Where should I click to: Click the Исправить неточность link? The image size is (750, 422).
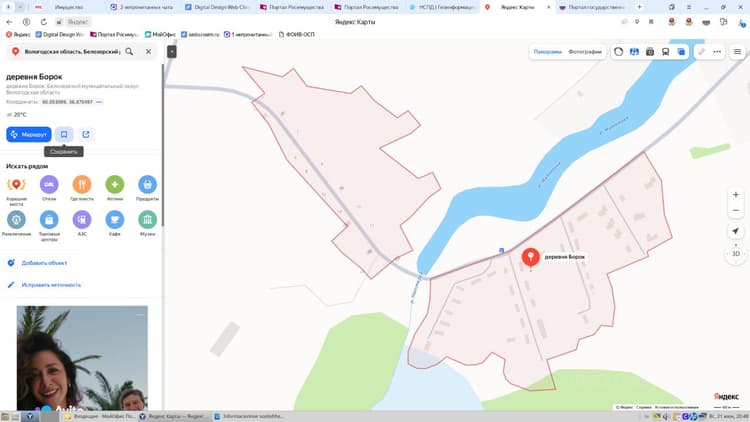(x=51, y=285)
